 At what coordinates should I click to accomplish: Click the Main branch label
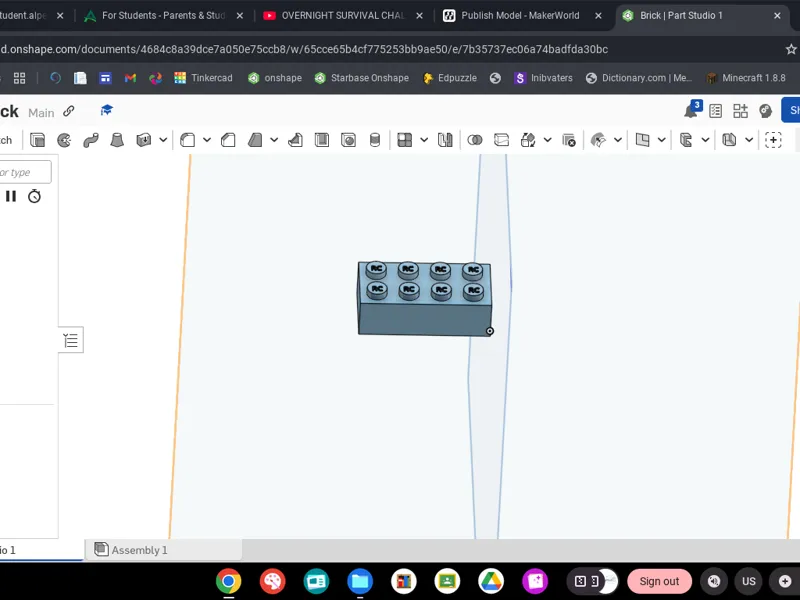(41, 113)
